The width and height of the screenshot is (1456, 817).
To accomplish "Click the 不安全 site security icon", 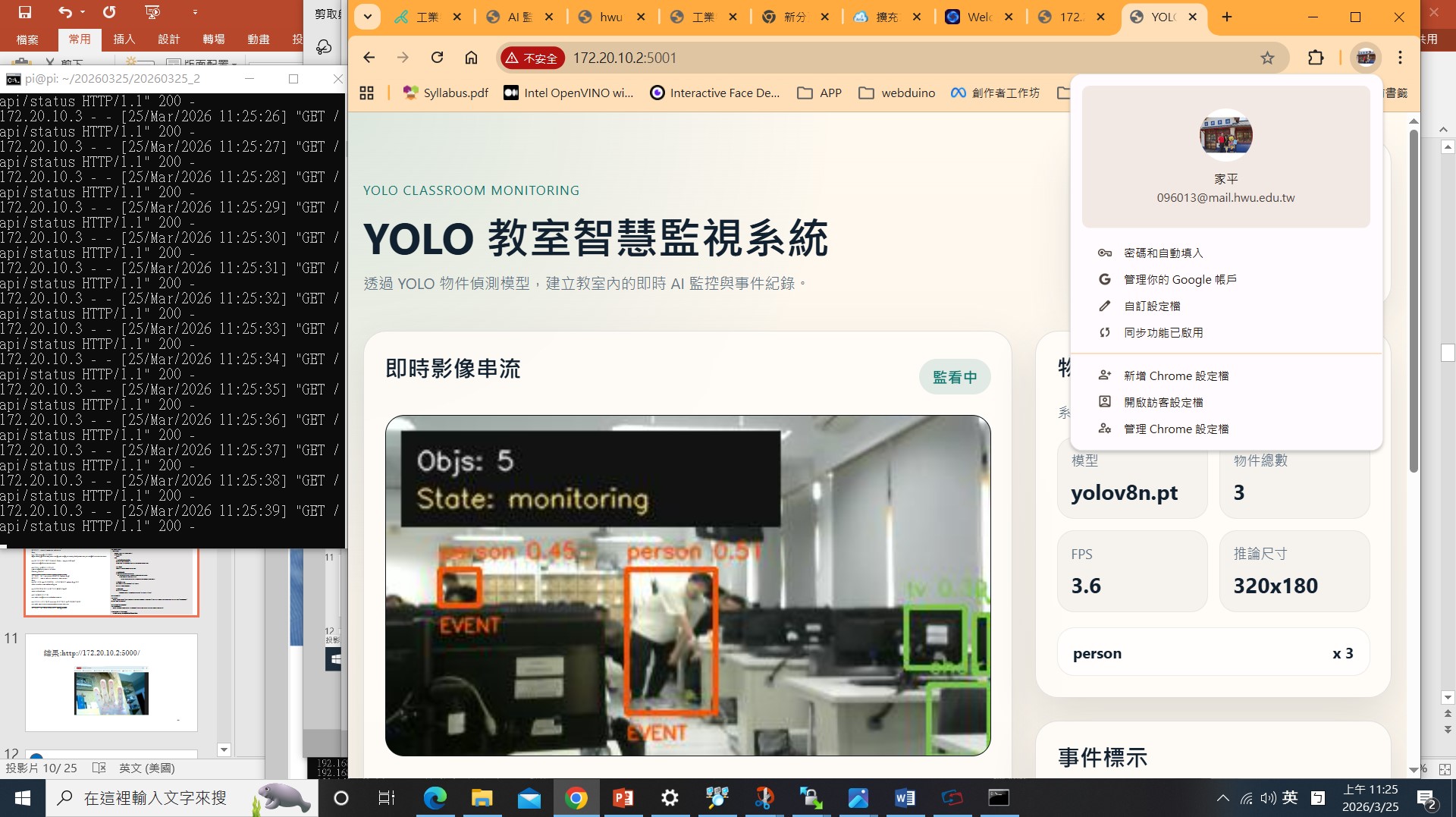I will click(531, 58).
